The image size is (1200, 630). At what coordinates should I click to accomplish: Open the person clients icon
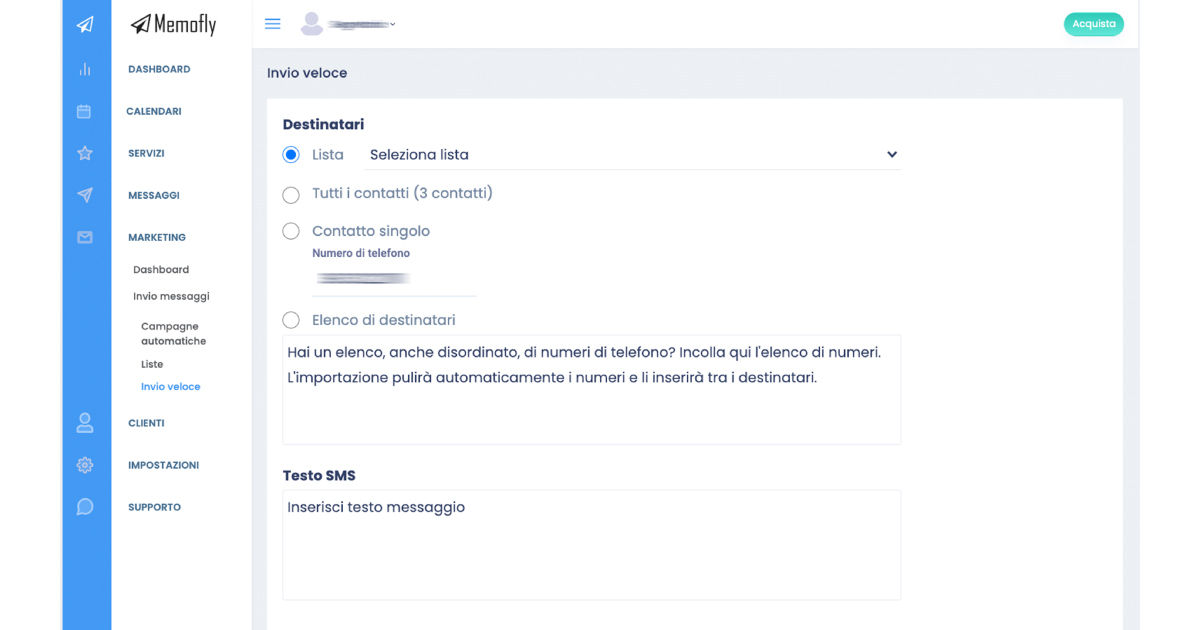point(85,423)
